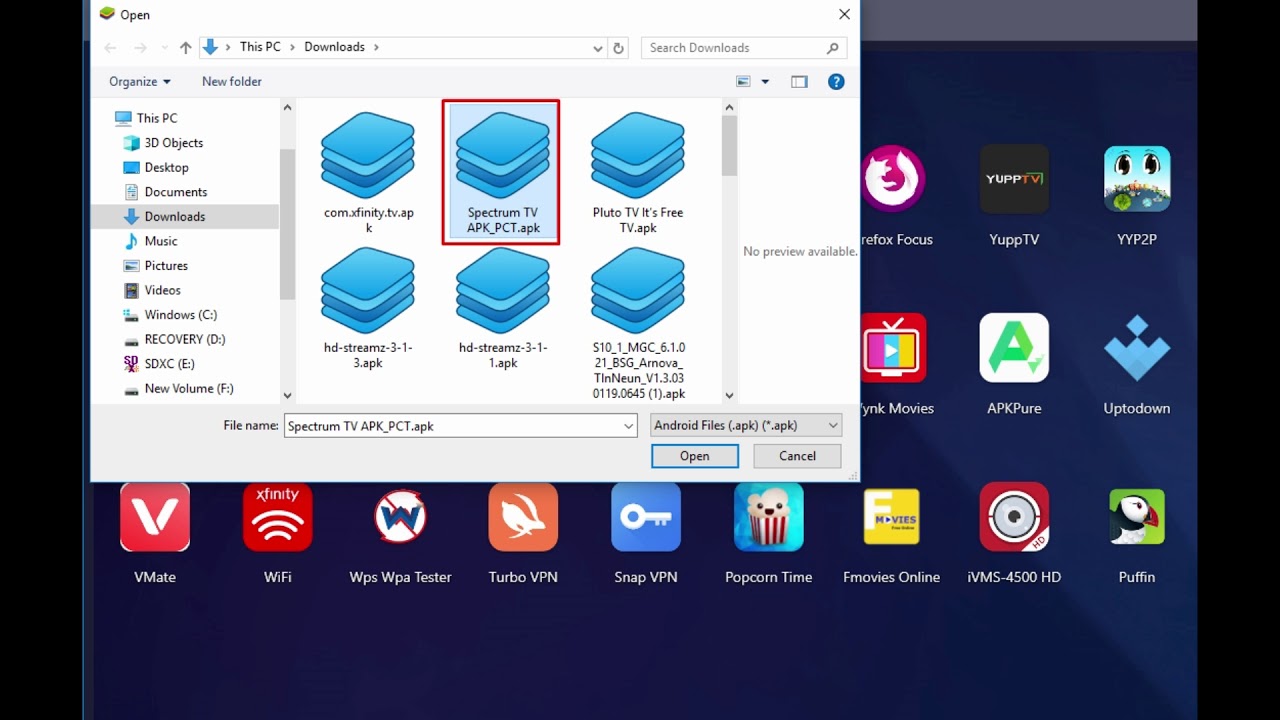Open the New folder command
The height and width of the screenshot is (720, 1280).
(x=231, y=81)
